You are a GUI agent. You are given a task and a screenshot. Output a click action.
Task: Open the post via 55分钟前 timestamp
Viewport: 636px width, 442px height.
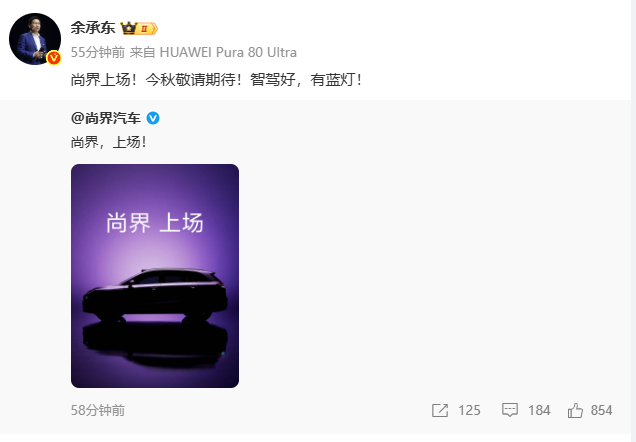pyautogui.click(x=98, y=52)
